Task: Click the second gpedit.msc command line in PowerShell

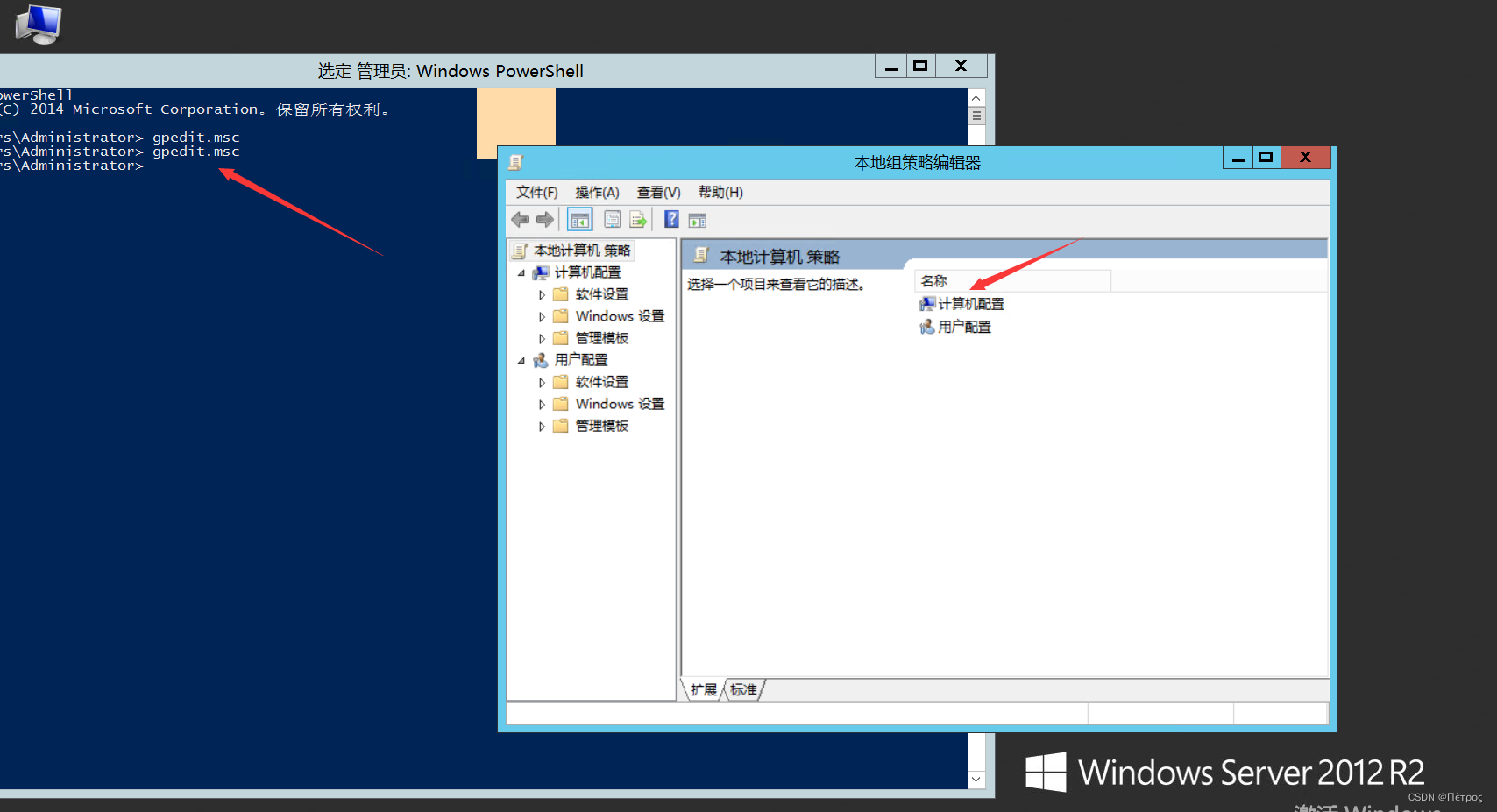Action: click(x=196, y=152)
